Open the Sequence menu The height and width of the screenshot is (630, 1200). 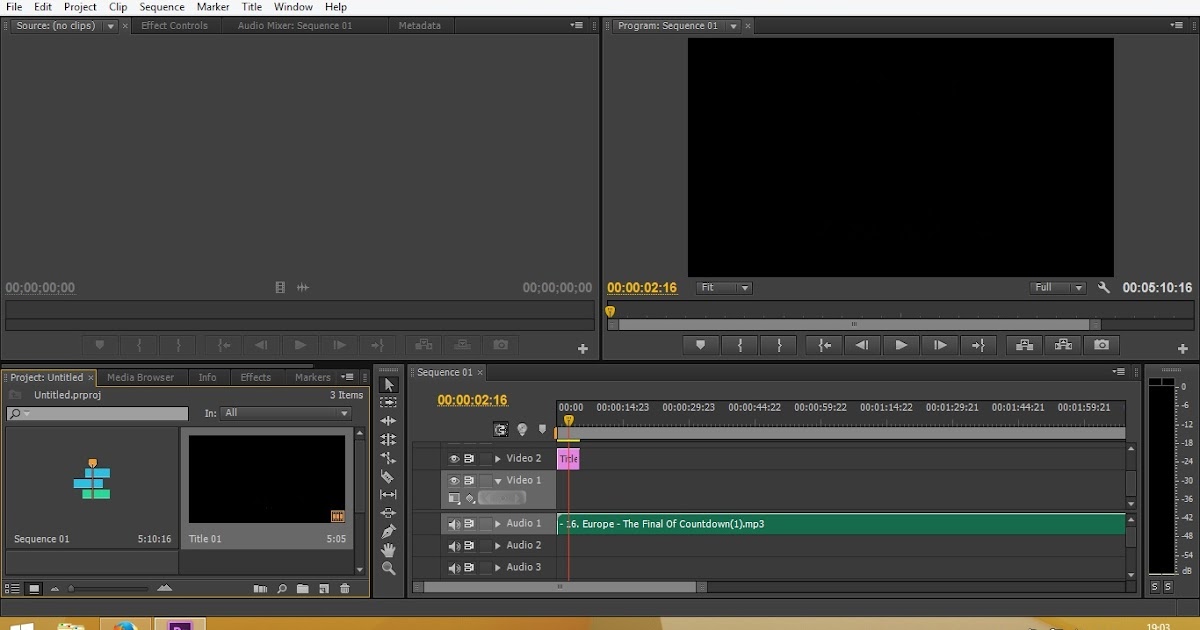pos(161,7)
